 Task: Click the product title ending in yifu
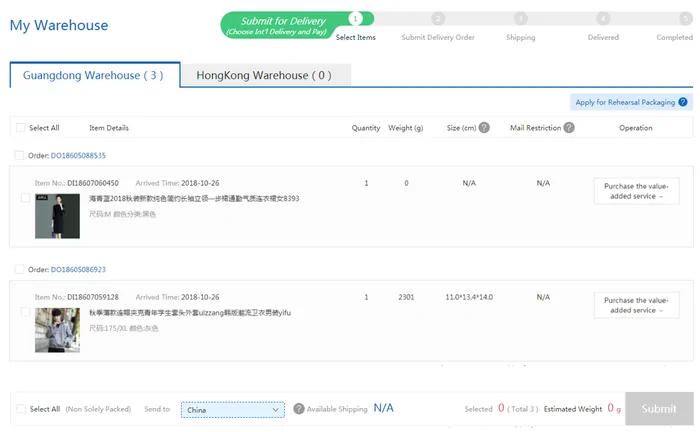190,312
